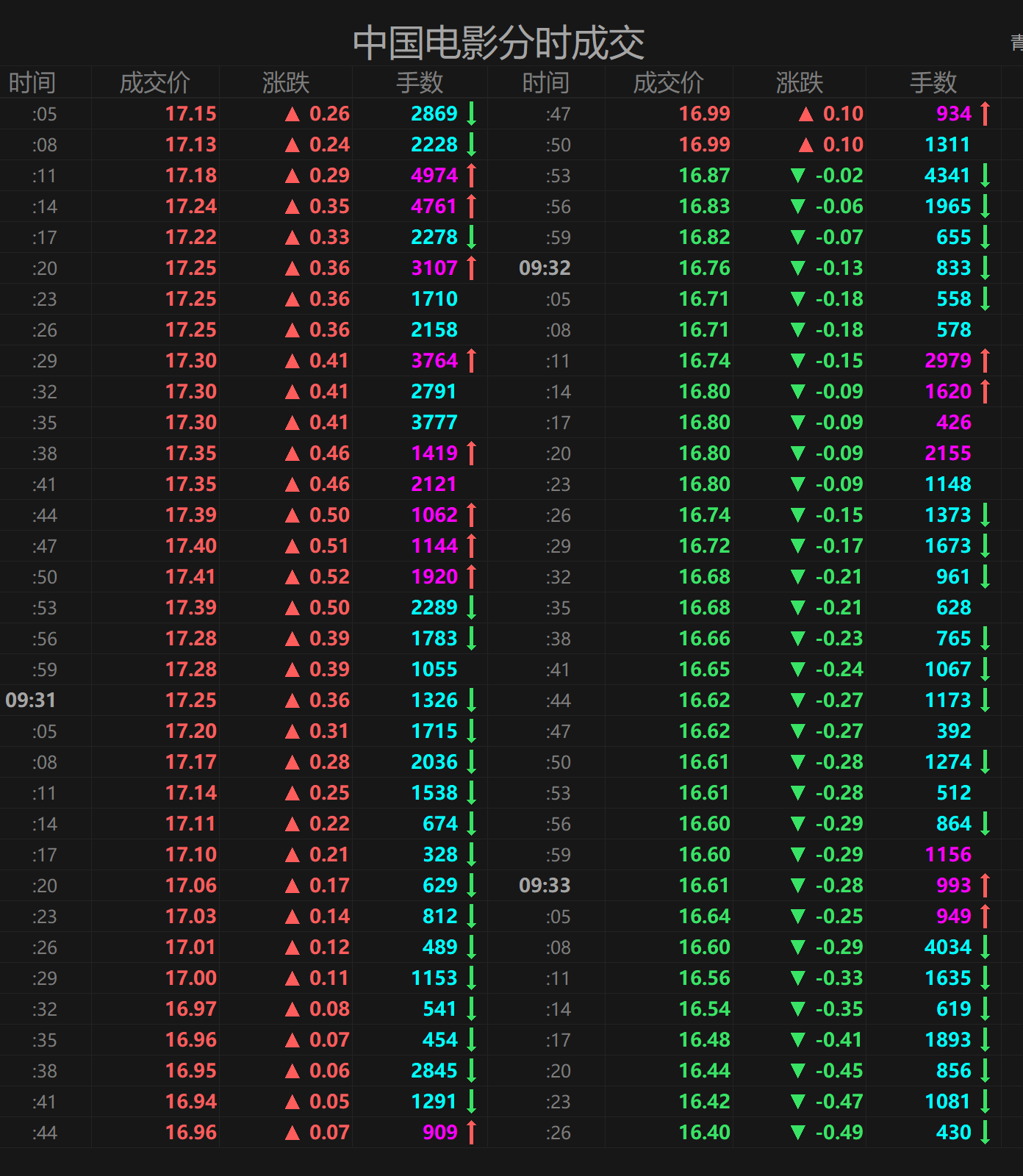1023x1176 pixels.
Task: Click the red up arrow beside volume 2979
Action: 986,361
